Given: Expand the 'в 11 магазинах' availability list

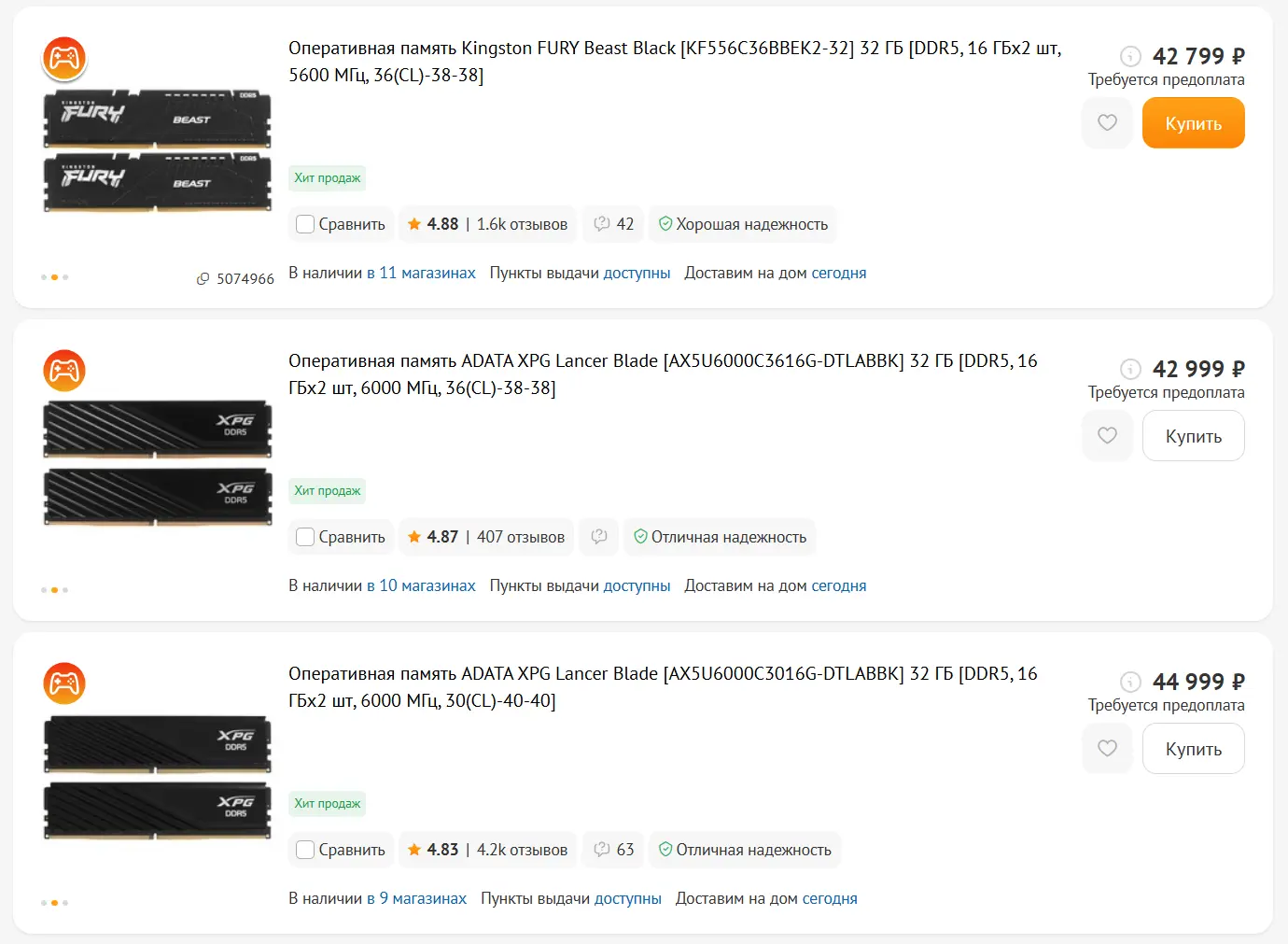Looking at the screenshot, I should click(x=421, y=274).
